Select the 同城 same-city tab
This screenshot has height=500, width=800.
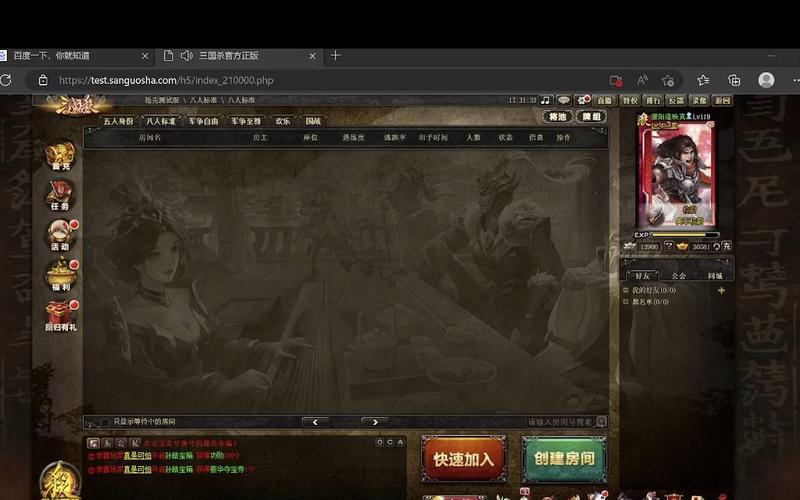[x=715, y=276]
